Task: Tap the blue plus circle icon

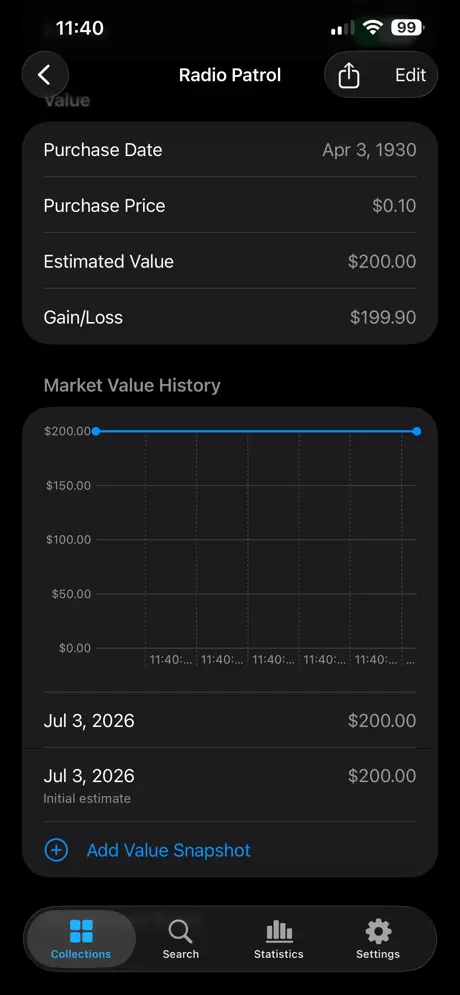Action: tap(56, 850)
